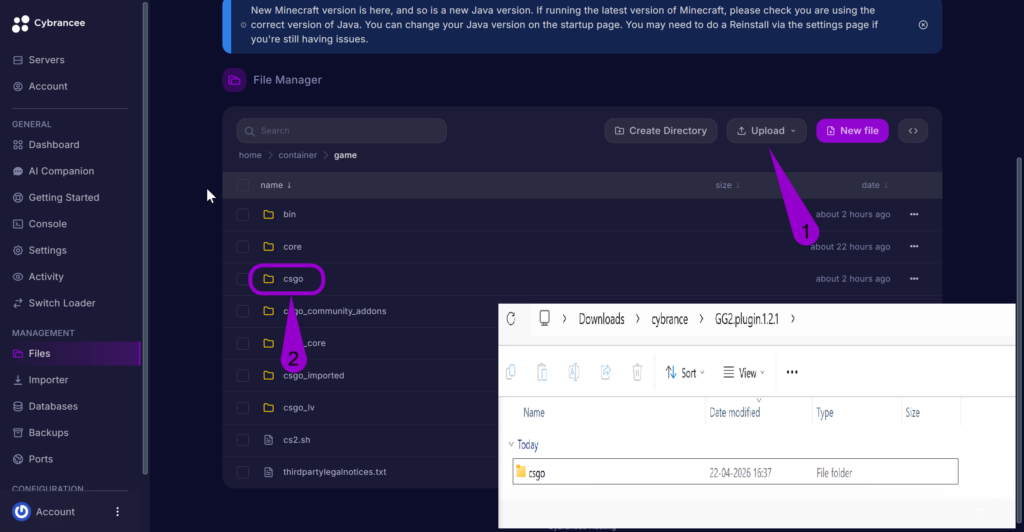The height and width of the screenshot is (532, 1024).
Task: Click the Files folder icon in sidebar
Action: [x=18, y=353]
